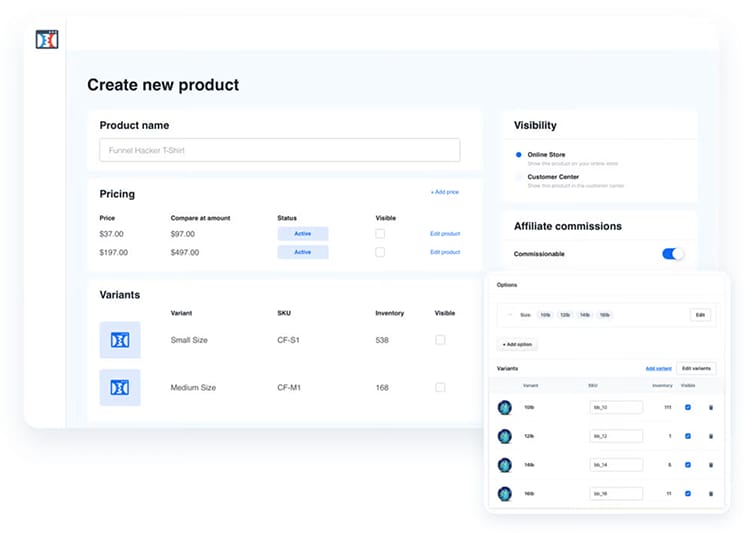Click the drag handle beside Size option
The height and width of the screenshot is (536, 750).
[x=510, y=315]
